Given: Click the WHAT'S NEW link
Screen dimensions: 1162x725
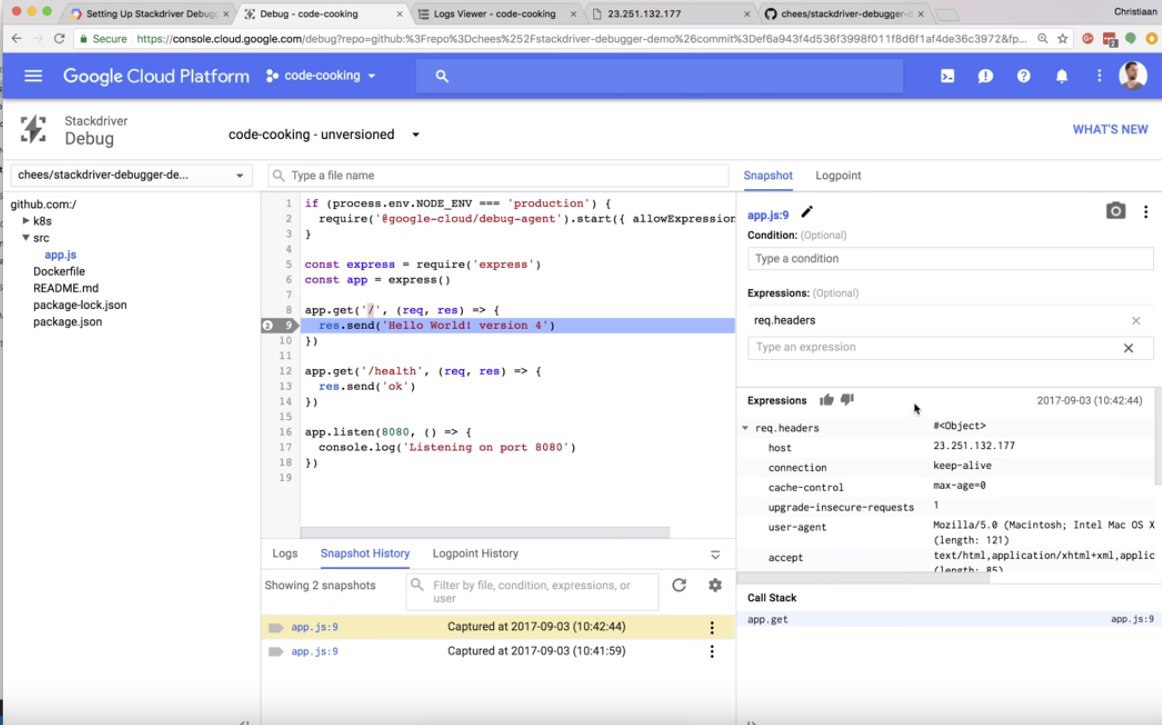Looking at the screenshot, I should coord(1110,130).
